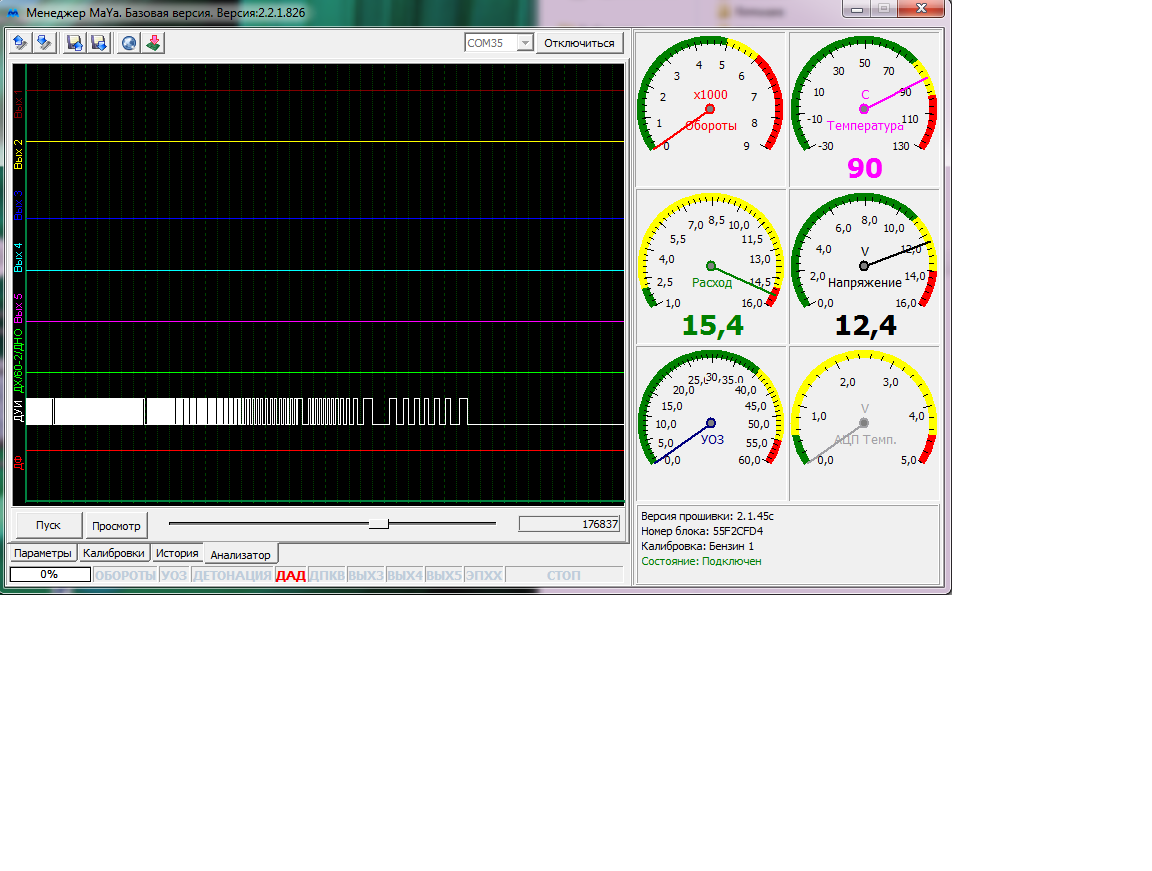Click the Отключиться button
The image size is (1152, 871).
coord(580,43)
